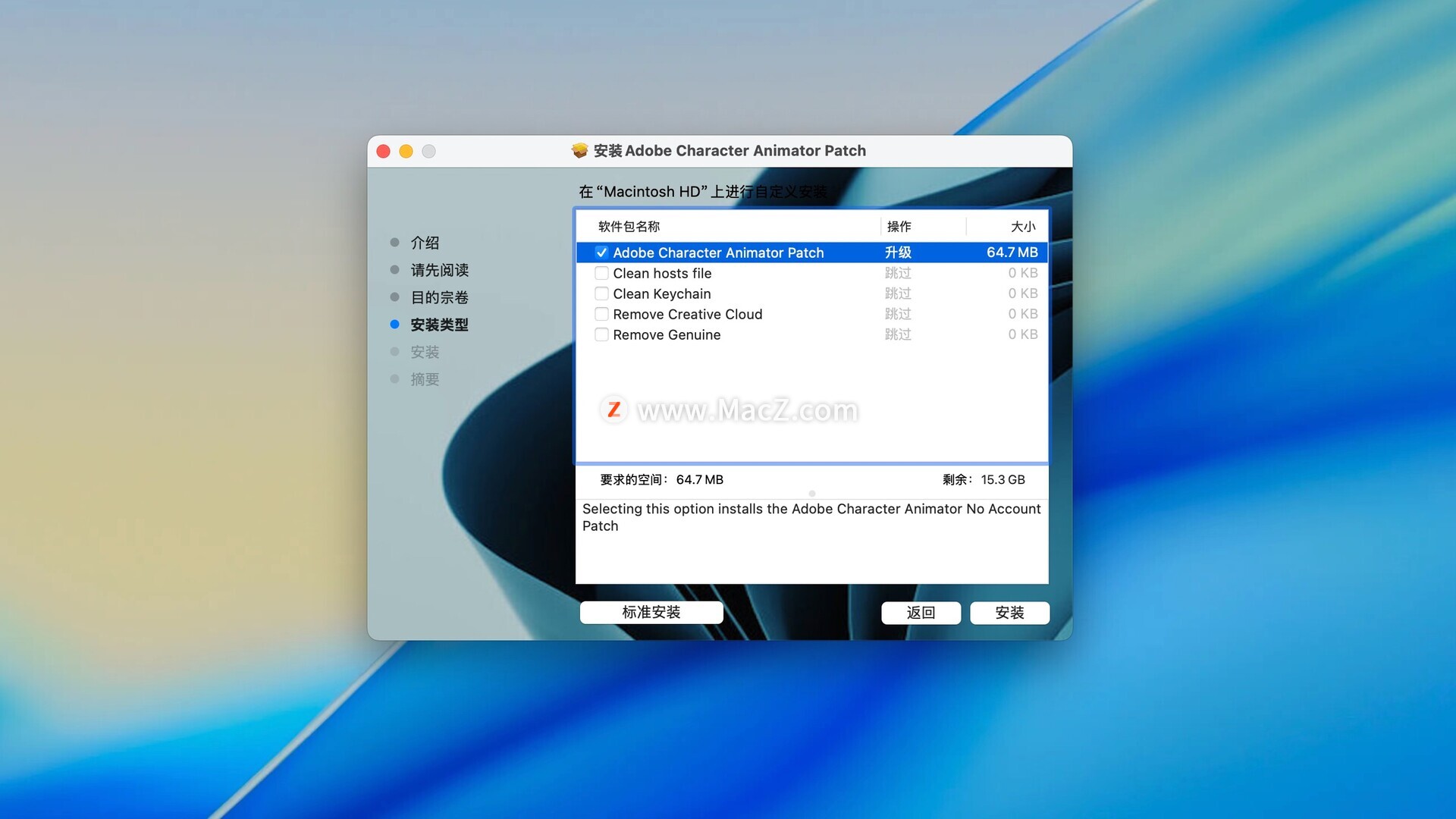Click the split handle dot below space info
1456x819 pixels.
[812, 493]
